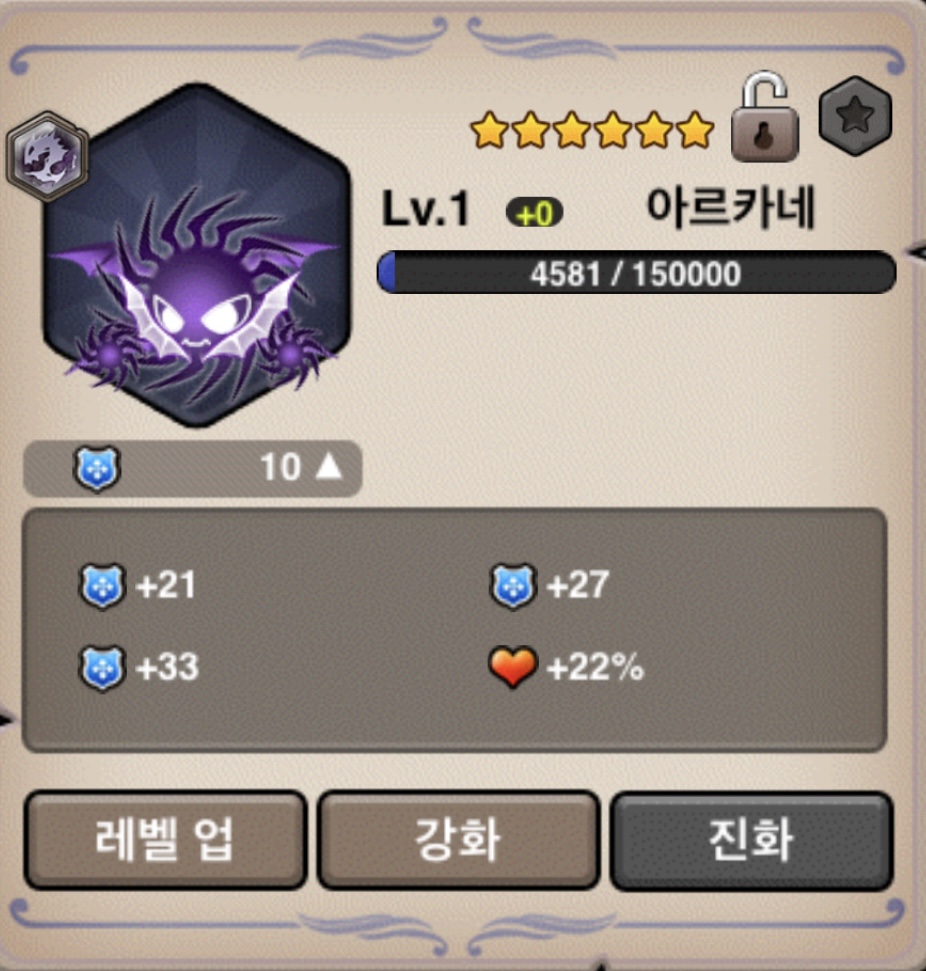Tap the 레벨 업 button
Screen dimensions: 926x971
click(x=165, y=840)
